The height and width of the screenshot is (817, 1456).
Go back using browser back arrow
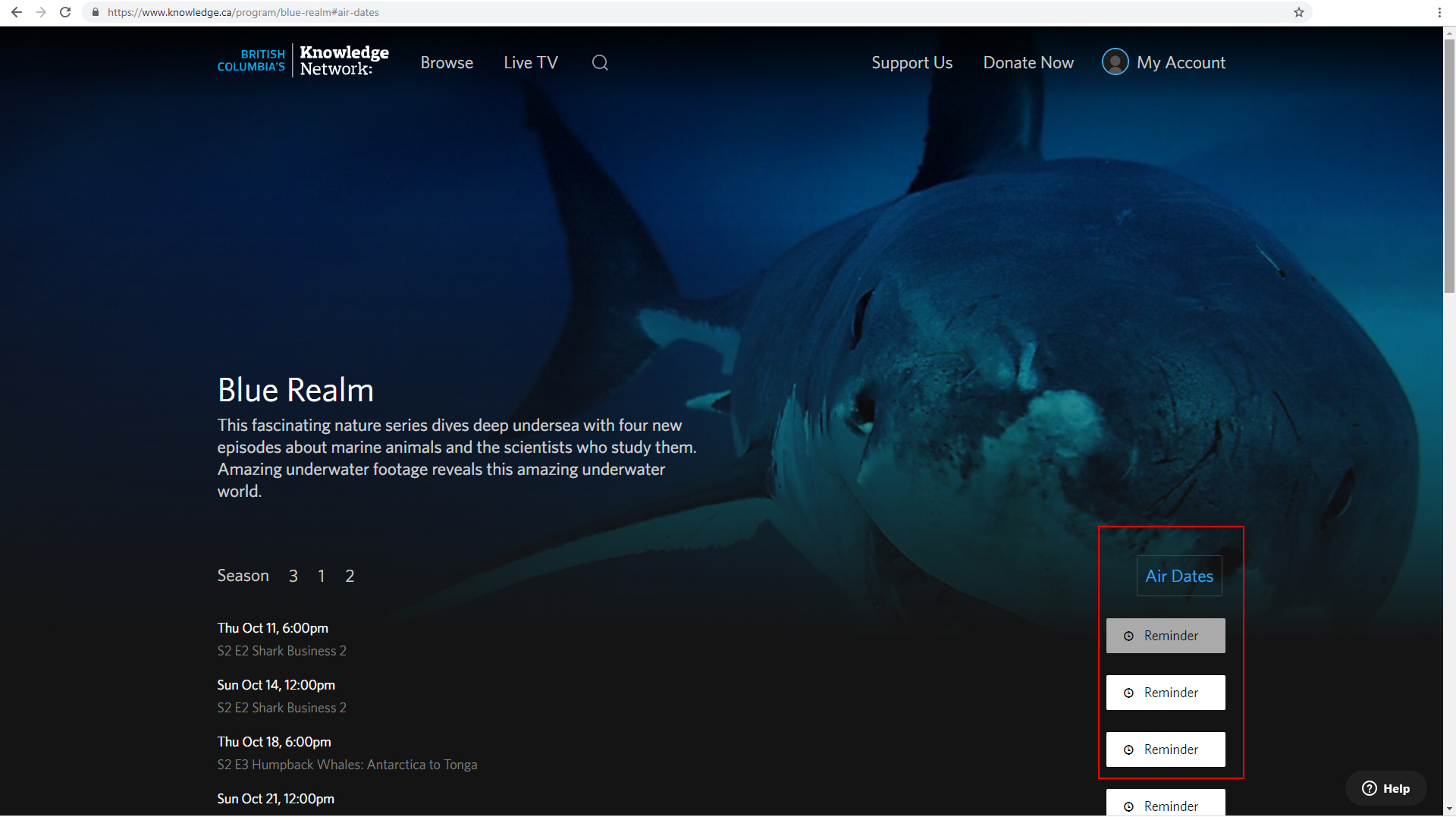coord(17,12)
